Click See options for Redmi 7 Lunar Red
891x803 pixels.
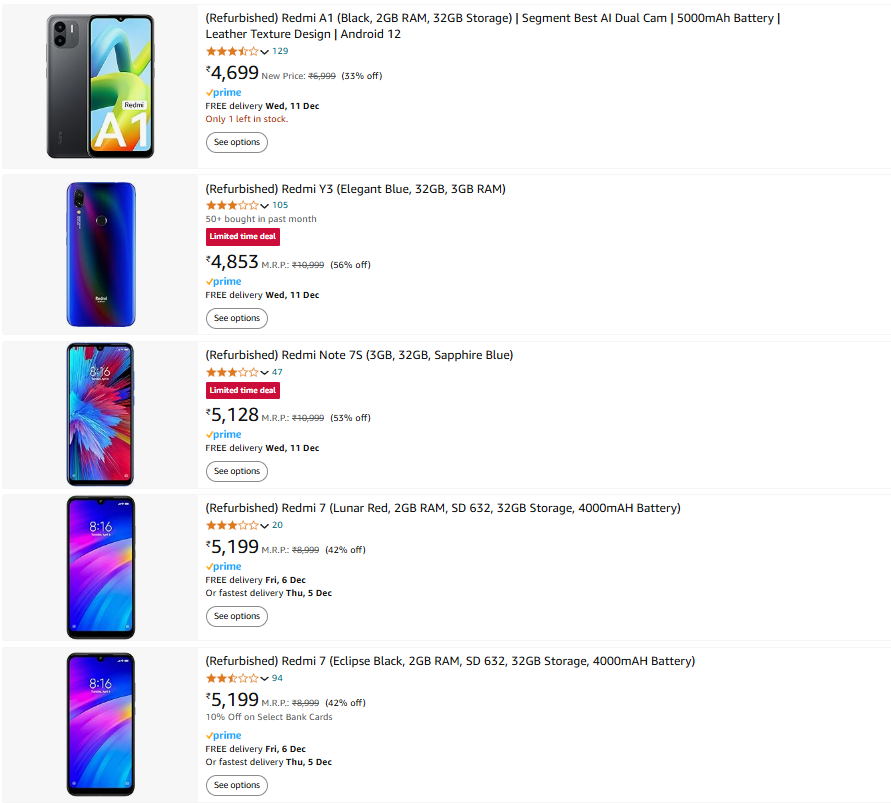click(x=236, y=616)
